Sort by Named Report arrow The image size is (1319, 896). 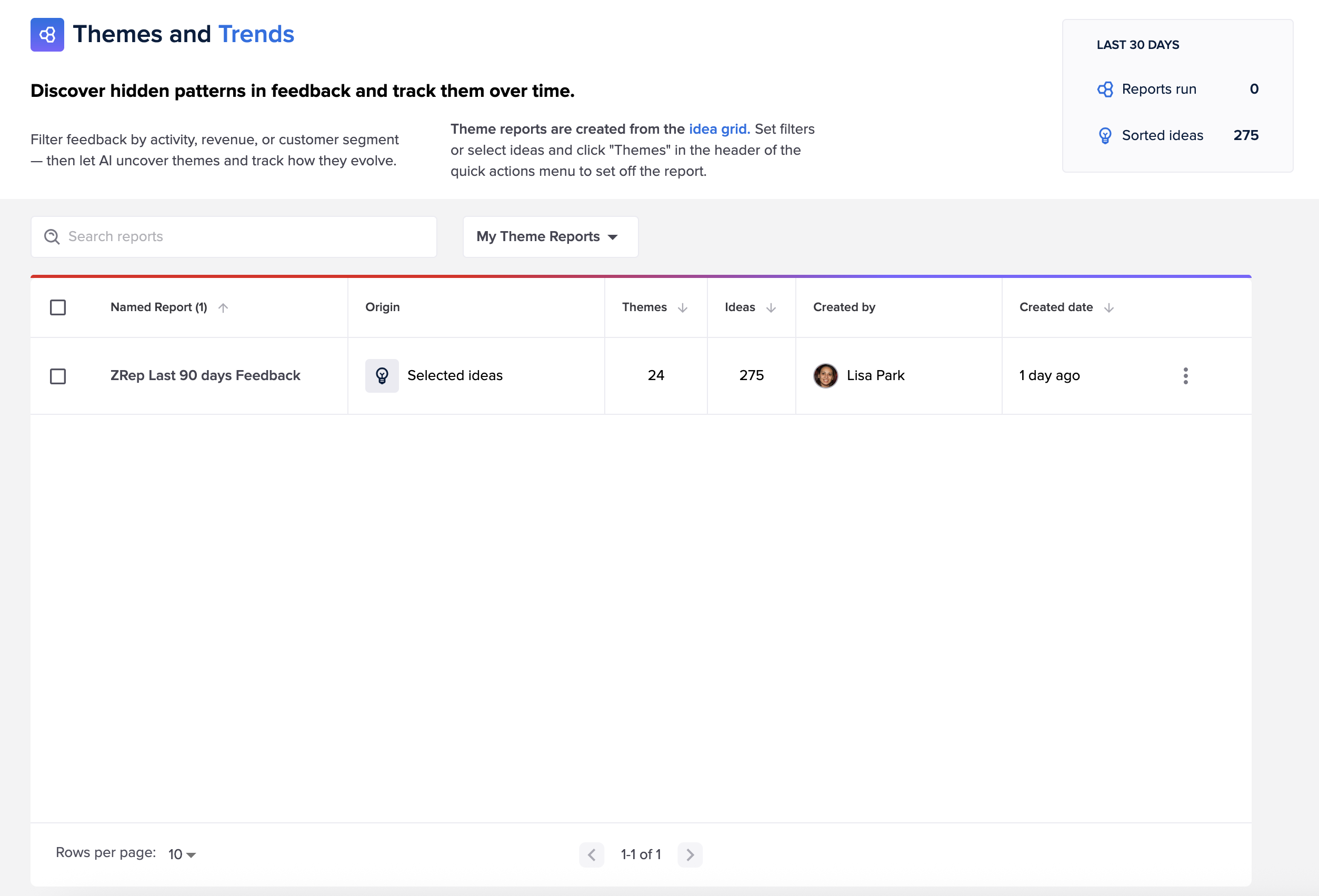(223, 308)
